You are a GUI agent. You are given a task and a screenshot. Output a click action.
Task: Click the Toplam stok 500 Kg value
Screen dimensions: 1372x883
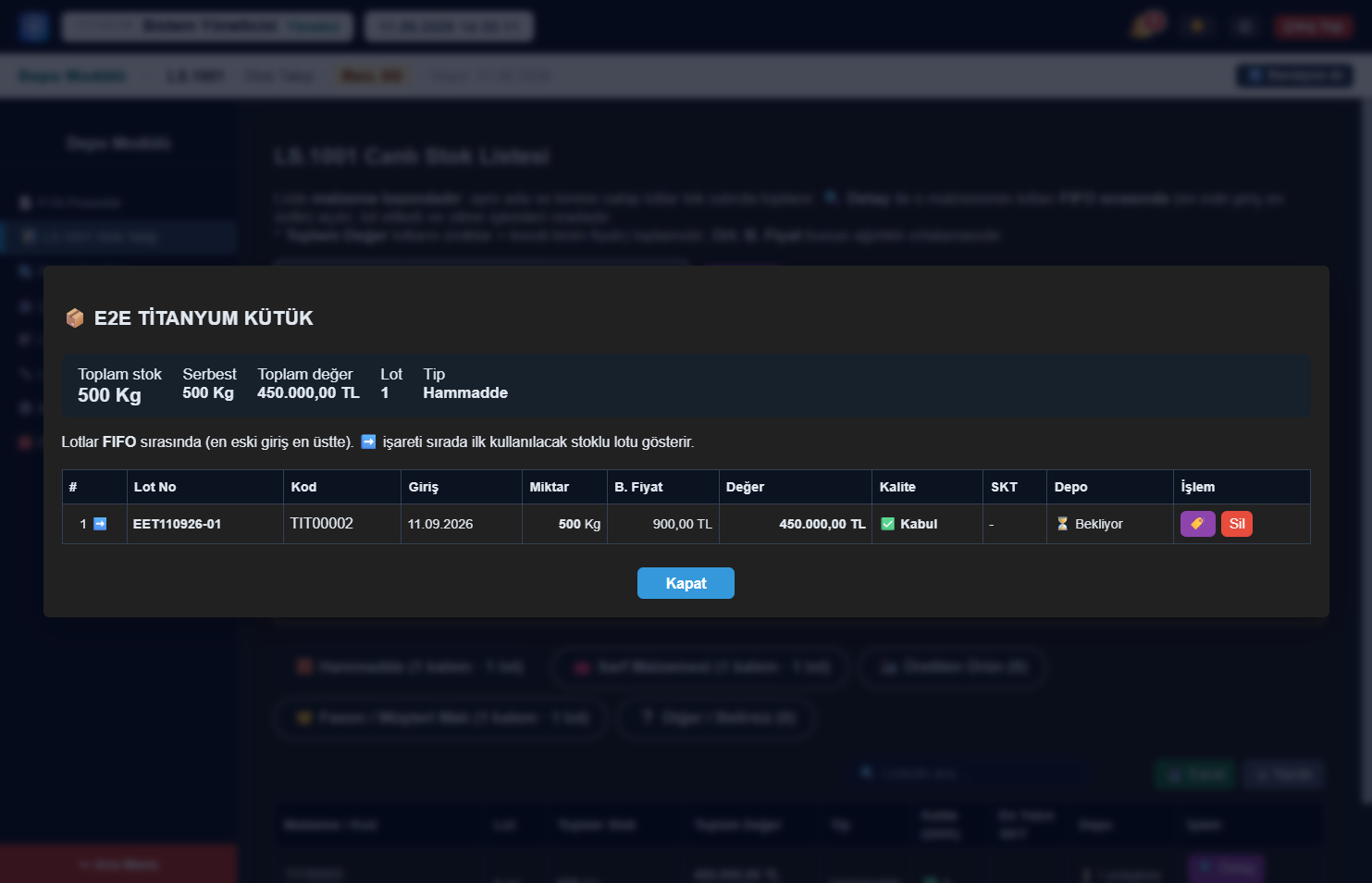(109, 395)
